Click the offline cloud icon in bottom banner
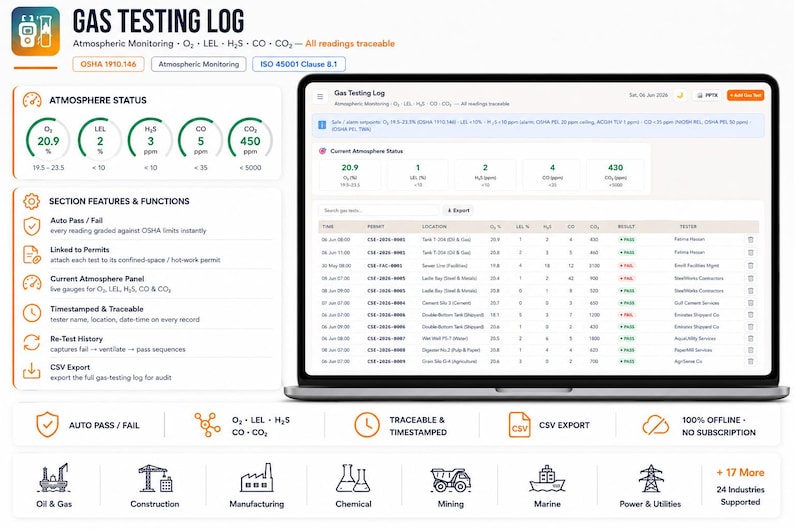Image resolution: width=794 pixels, height=529 pixels. pyautogui.click(x=656, y=425)
